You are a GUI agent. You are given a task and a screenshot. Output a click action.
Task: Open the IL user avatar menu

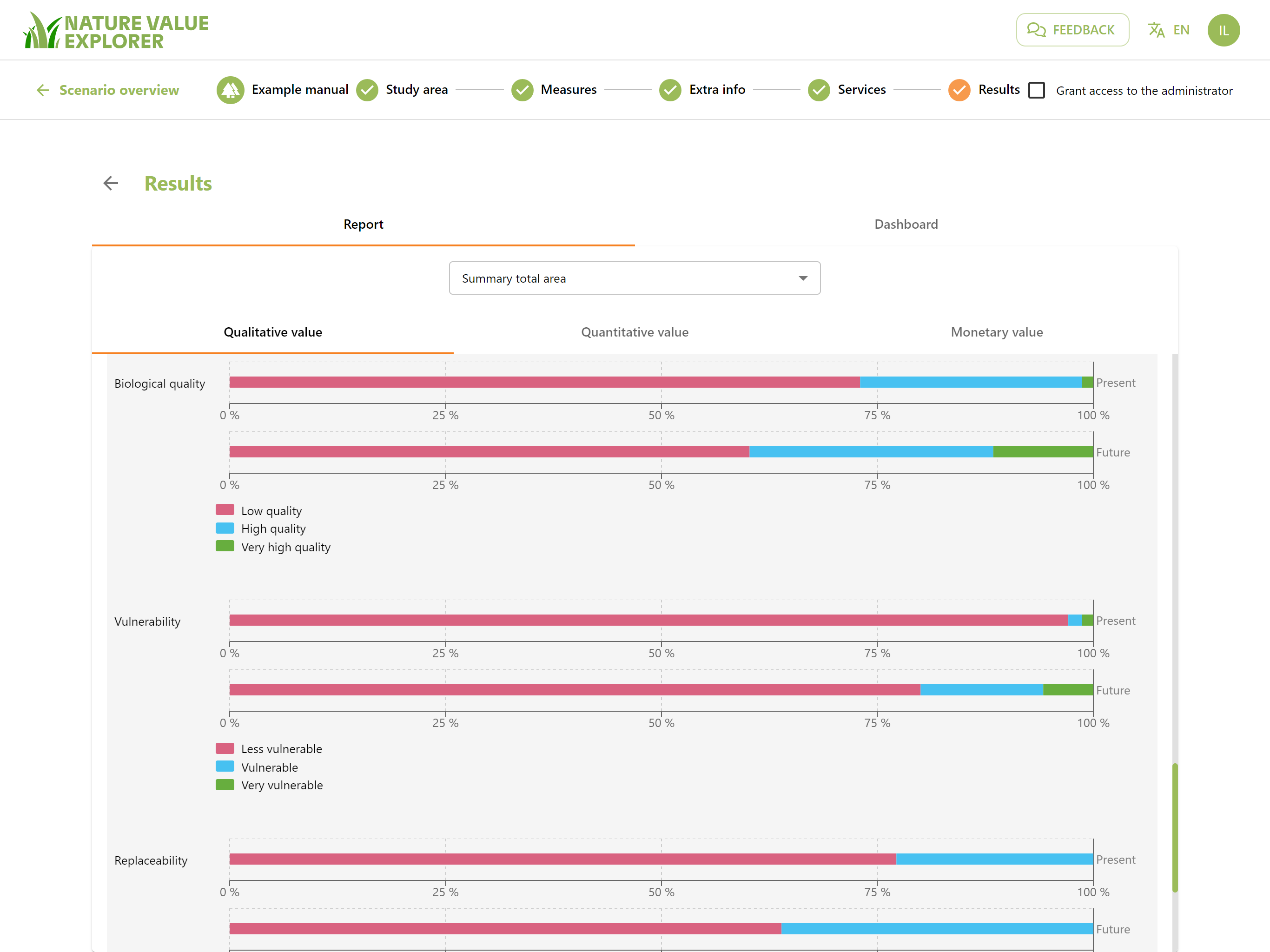[1223, 30]
